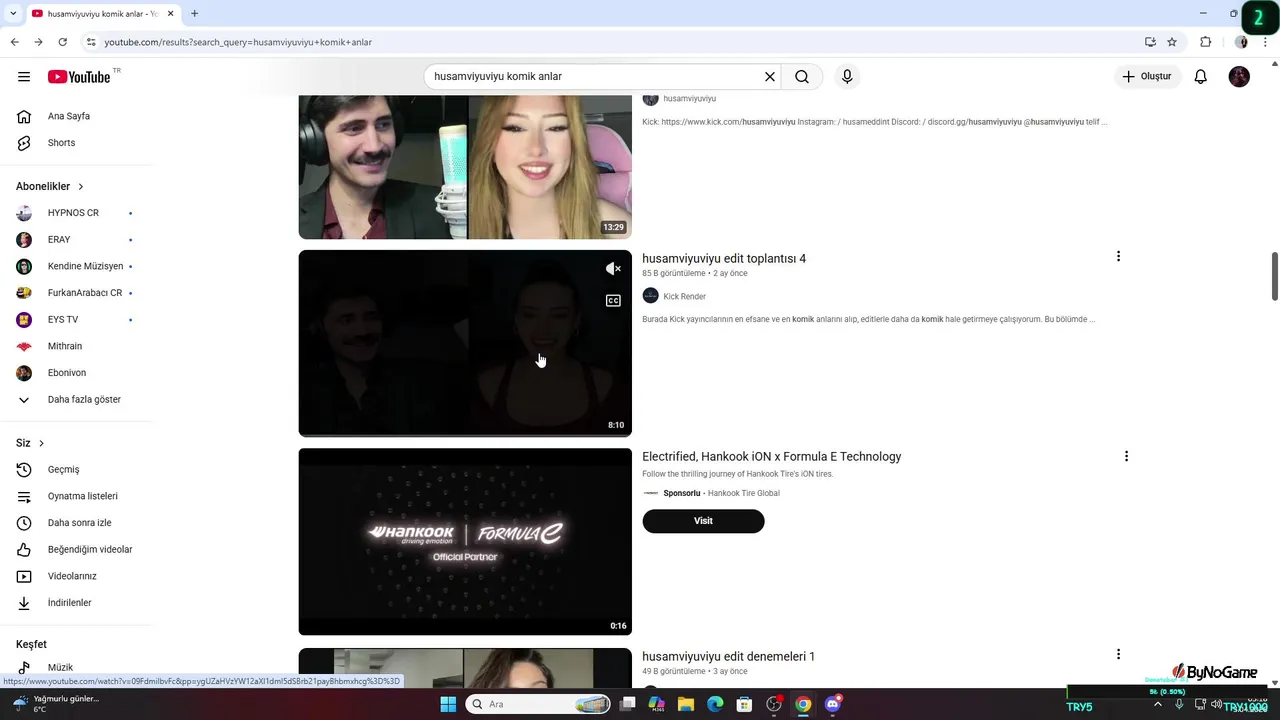The width and height of the screenshot is (1280, 720).
Task: Open Microsoft Edge from taskbar
Action: [x=715, y=704]
